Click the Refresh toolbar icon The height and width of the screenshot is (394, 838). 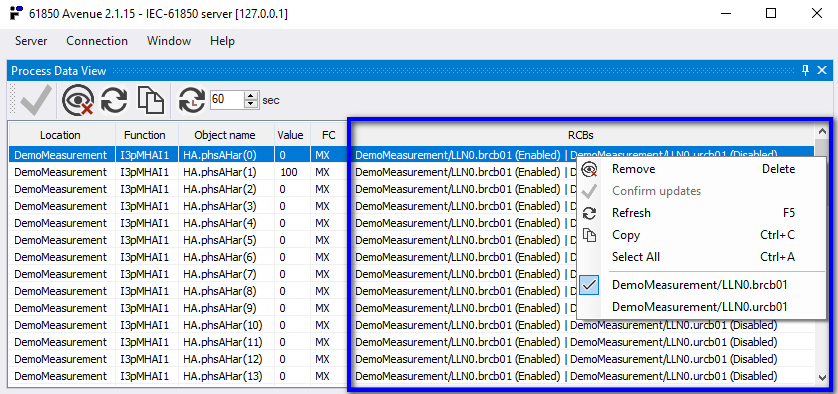[114, 100]
